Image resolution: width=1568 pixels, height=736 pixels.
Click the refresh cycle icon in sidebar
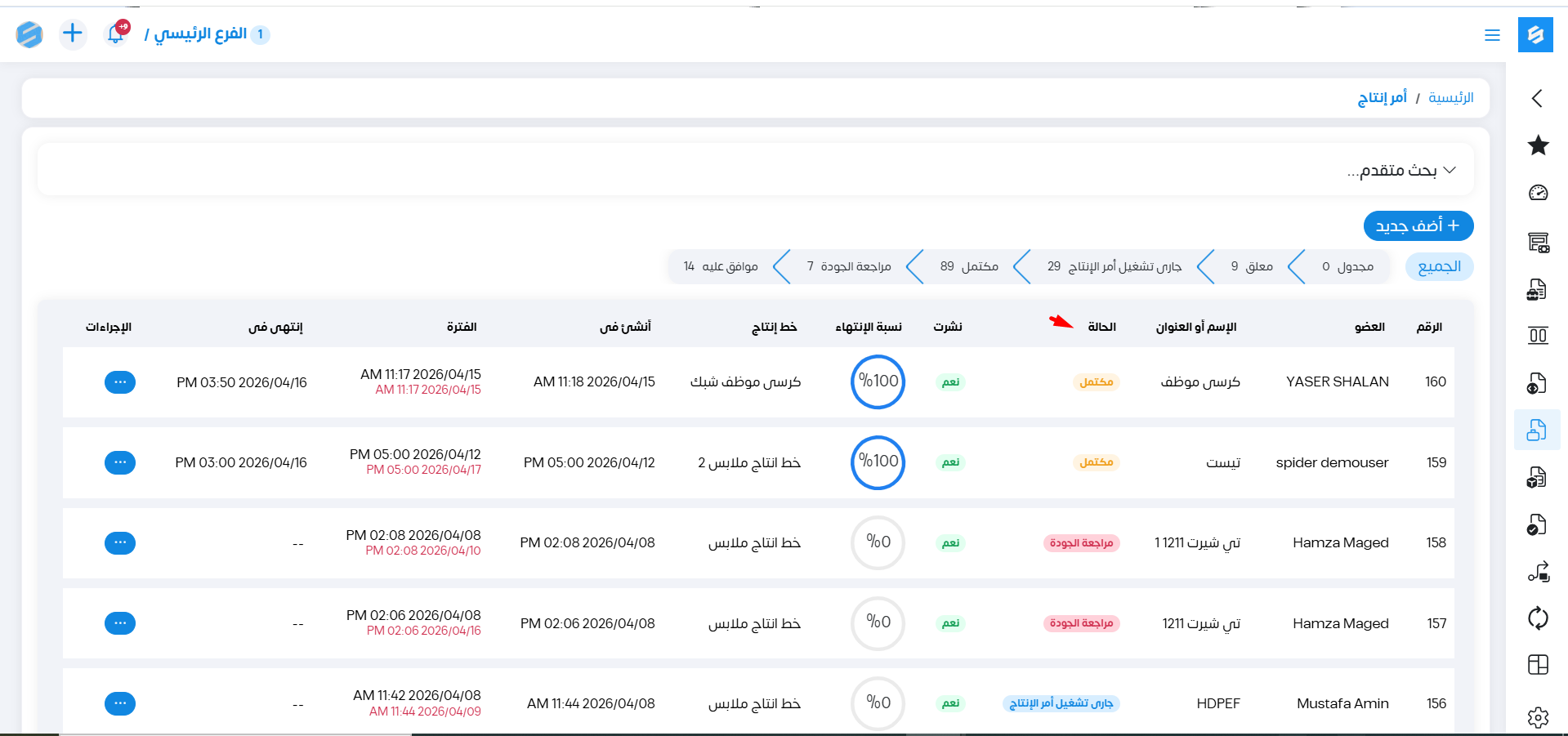pyautogui.click(x=1538, y=618)
